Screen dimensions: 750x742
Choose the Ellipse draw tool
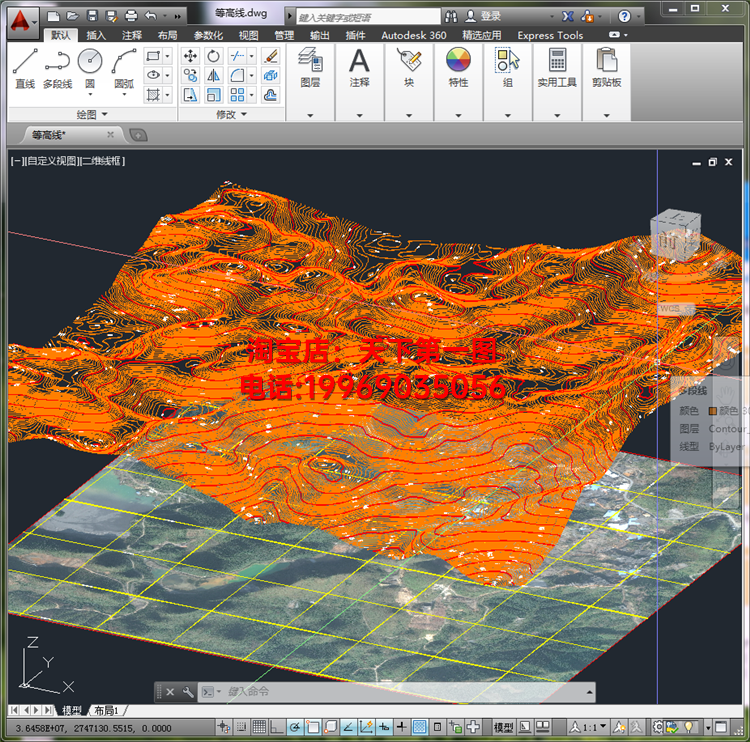coord(153,75)
